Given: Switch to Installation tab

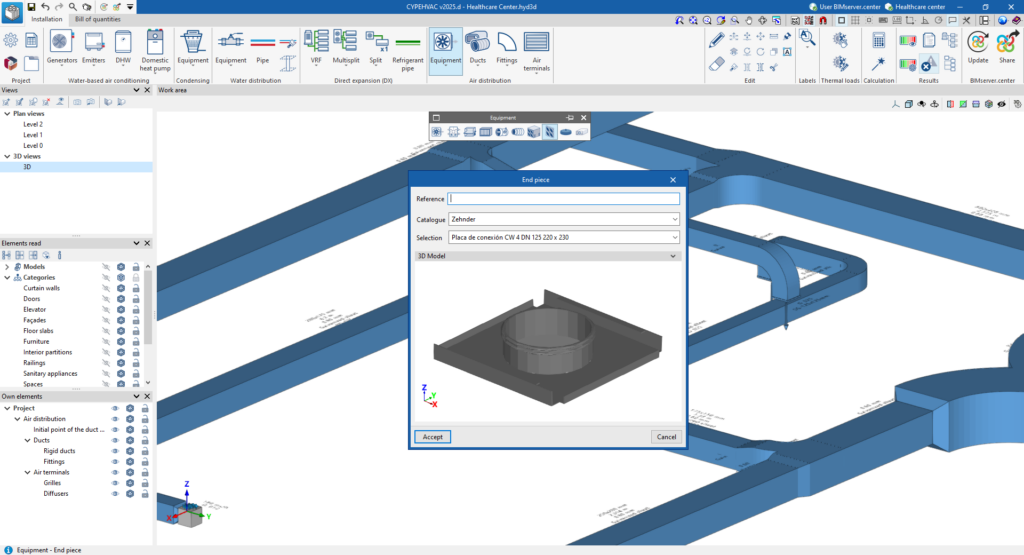Looking at the screenshot, I should click(47, 20).
